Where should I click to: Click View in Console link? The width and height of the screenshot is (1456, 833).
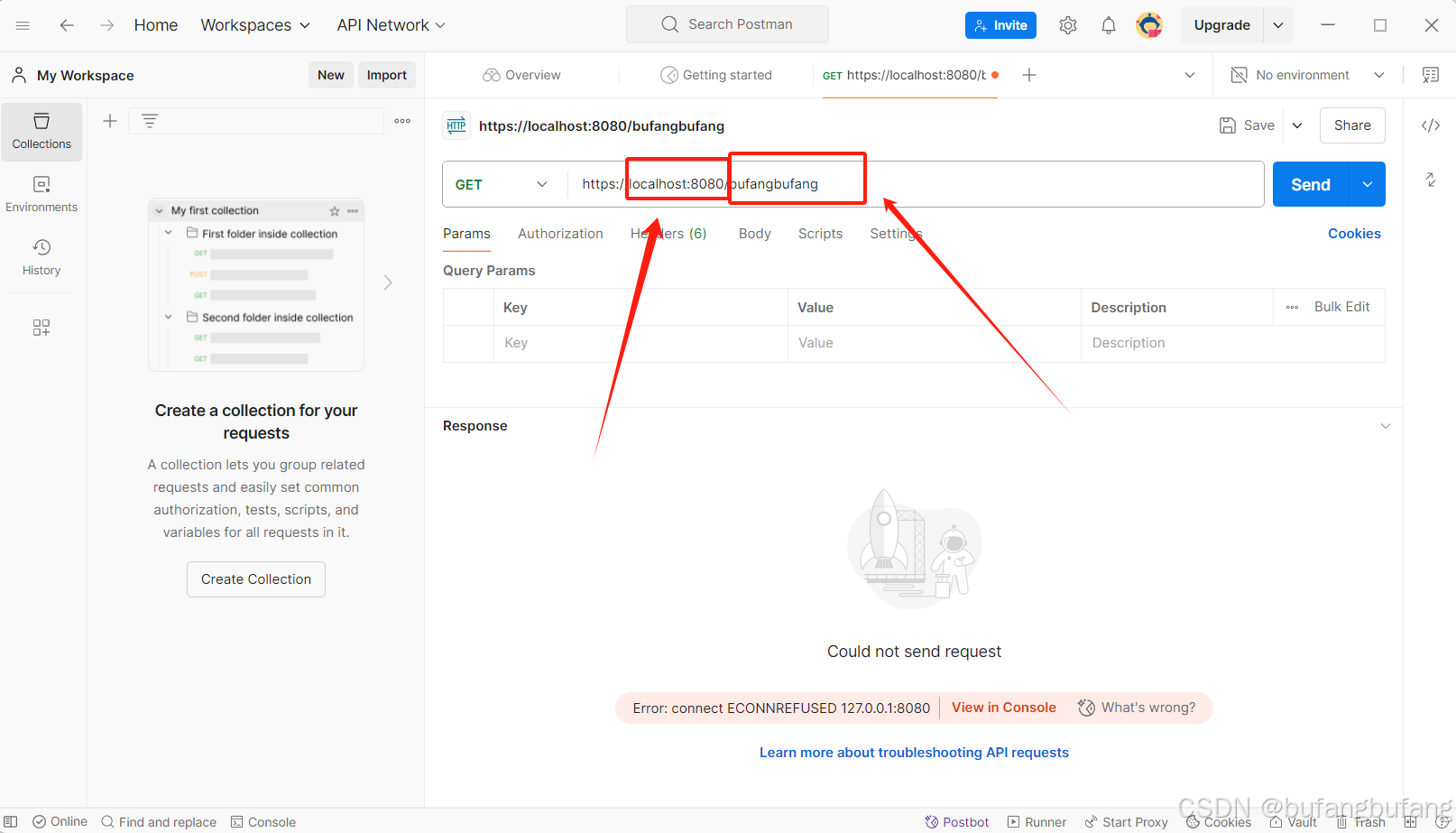pos(1004,708)
